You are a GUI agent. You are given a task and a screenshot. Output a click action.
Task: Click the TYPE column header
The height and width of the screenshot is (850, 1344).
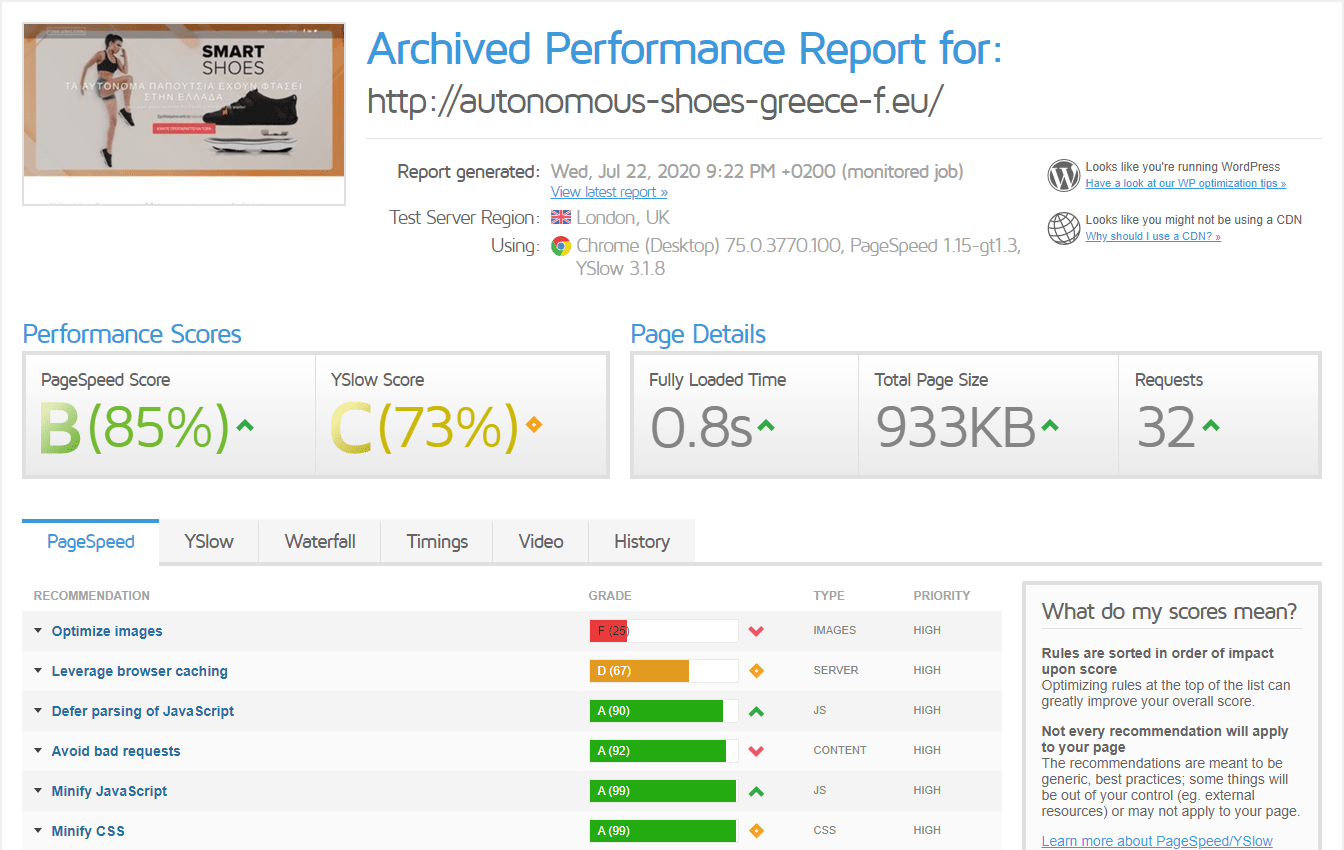(x=829, y=596)
